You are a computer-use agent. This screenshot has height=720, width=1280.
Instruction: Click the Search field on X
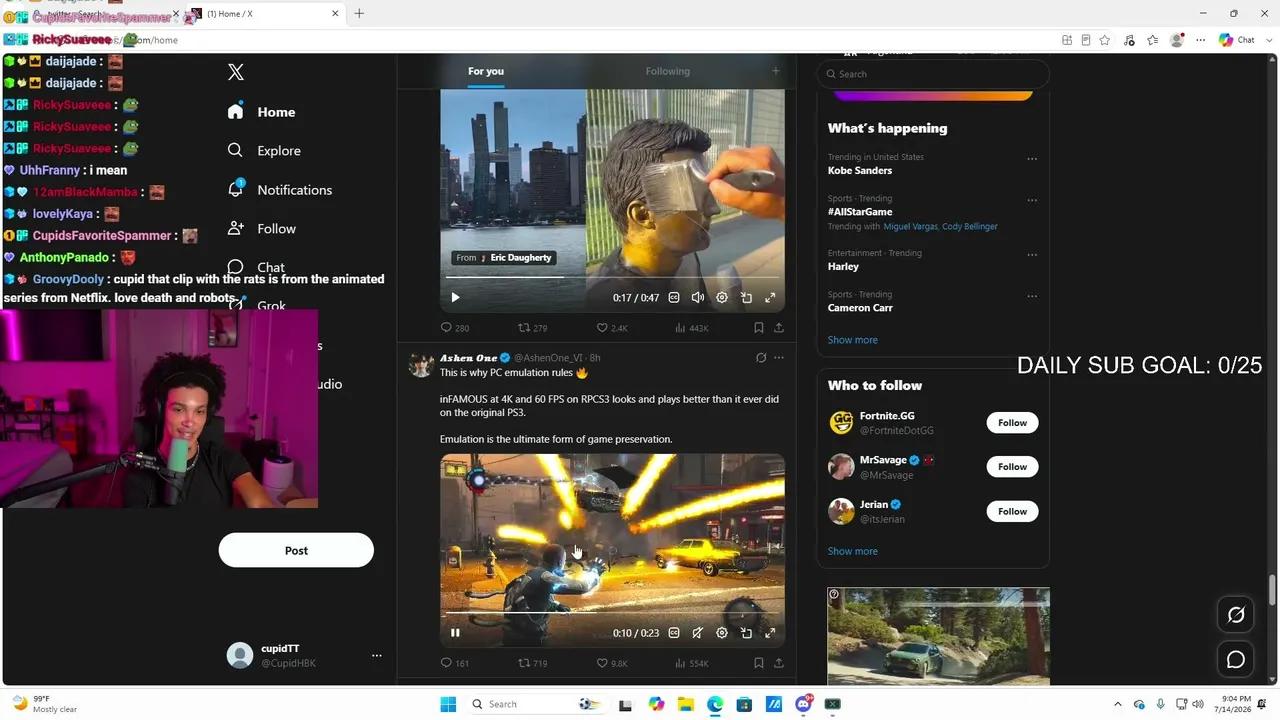click(x=933, y=74)
